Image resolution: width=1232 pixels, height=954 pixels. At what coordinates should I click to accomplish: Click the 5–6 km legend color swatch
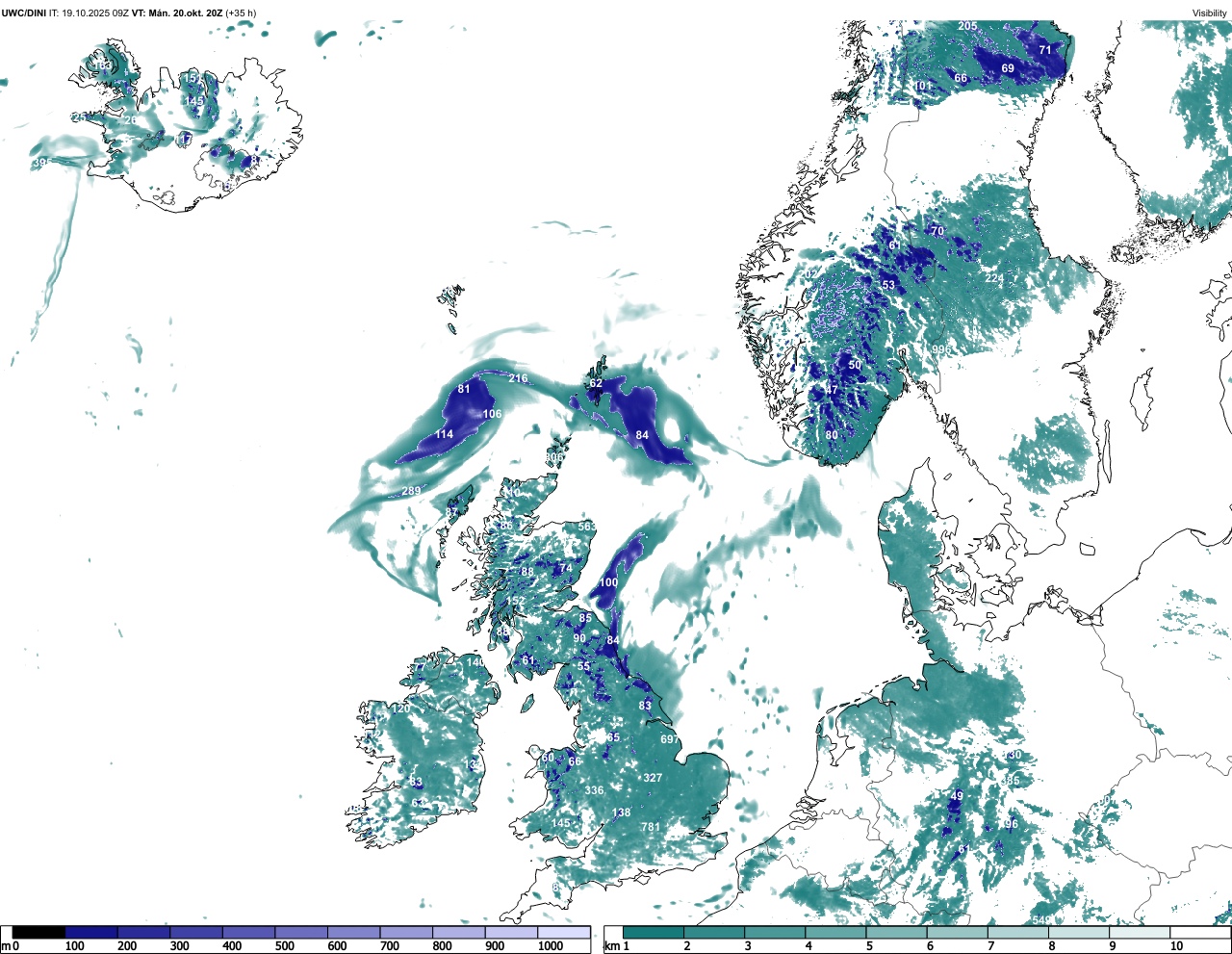point(896,933)
